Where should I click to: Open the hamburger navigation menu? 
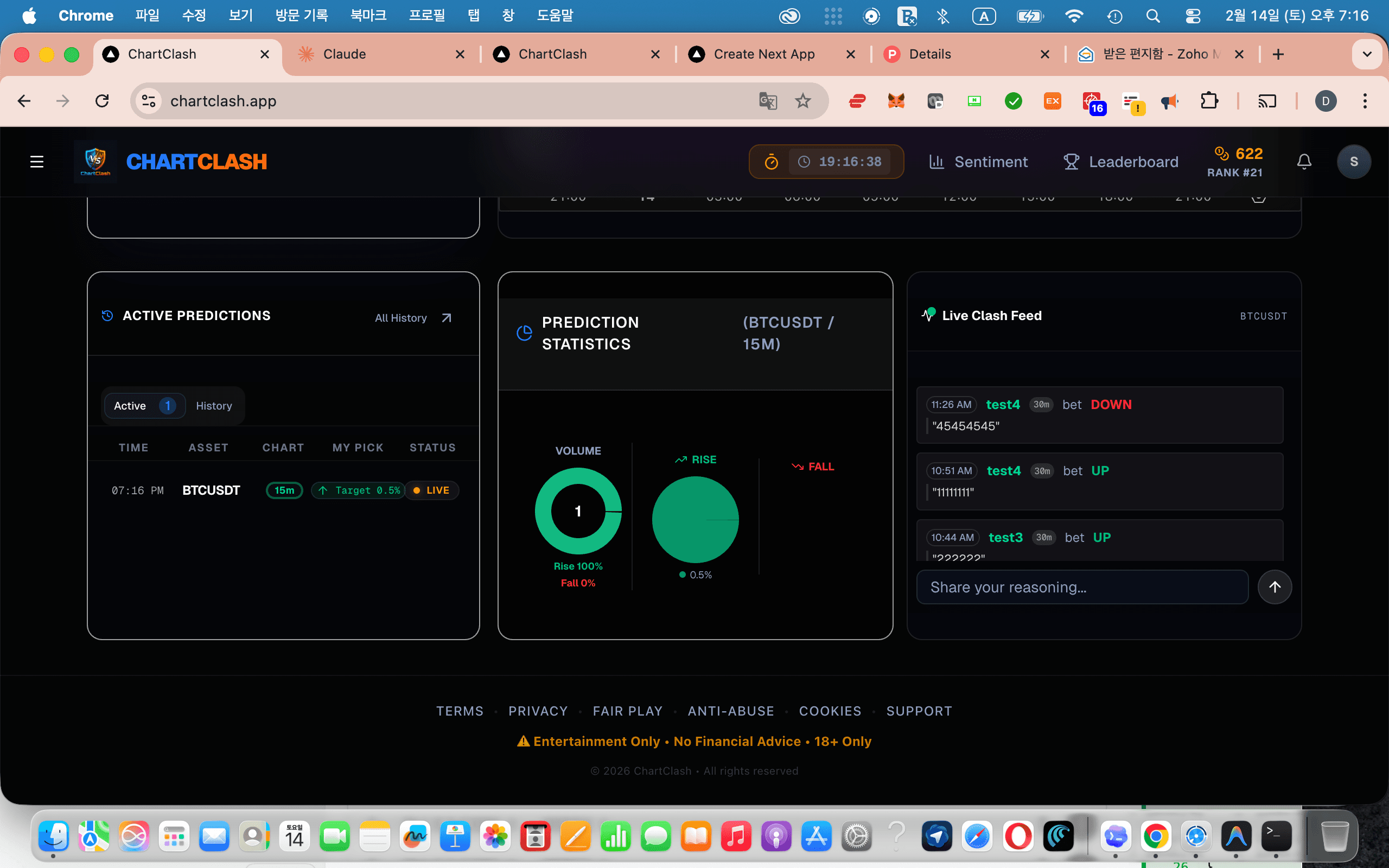pyautogui.click(x=36, y=161)
